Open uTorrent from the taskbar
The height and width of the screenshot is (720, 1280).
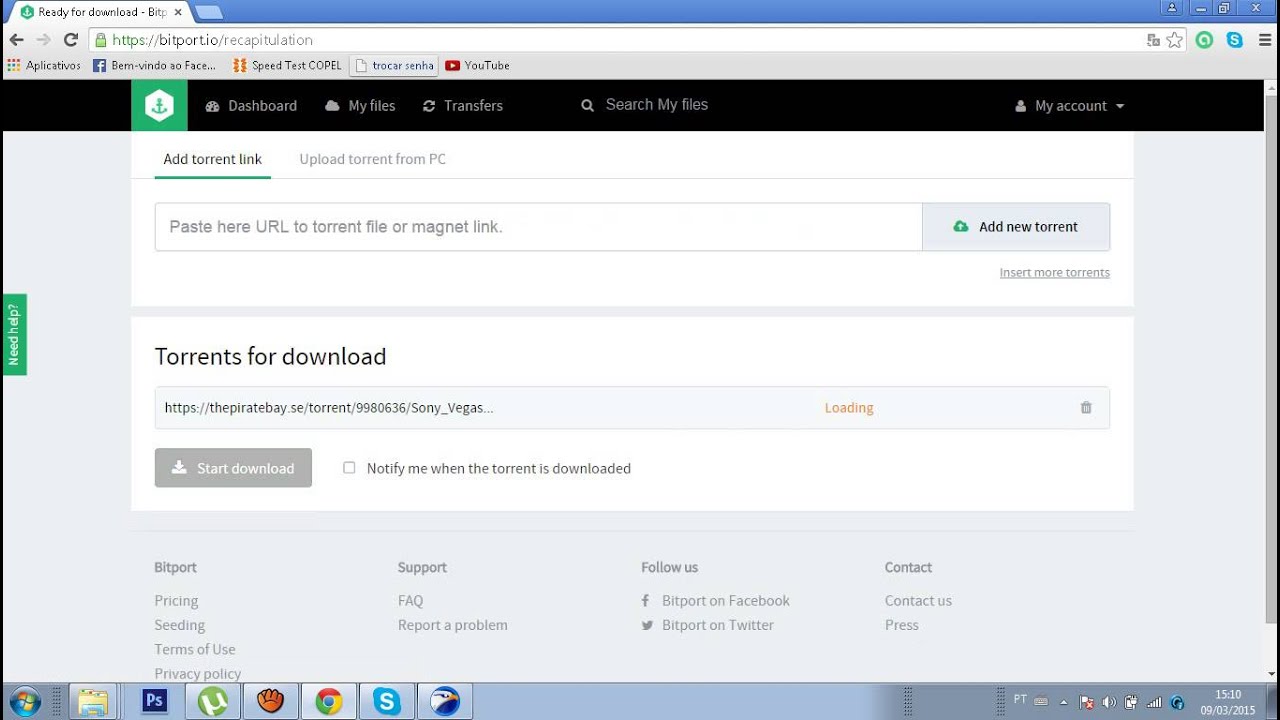213,701
